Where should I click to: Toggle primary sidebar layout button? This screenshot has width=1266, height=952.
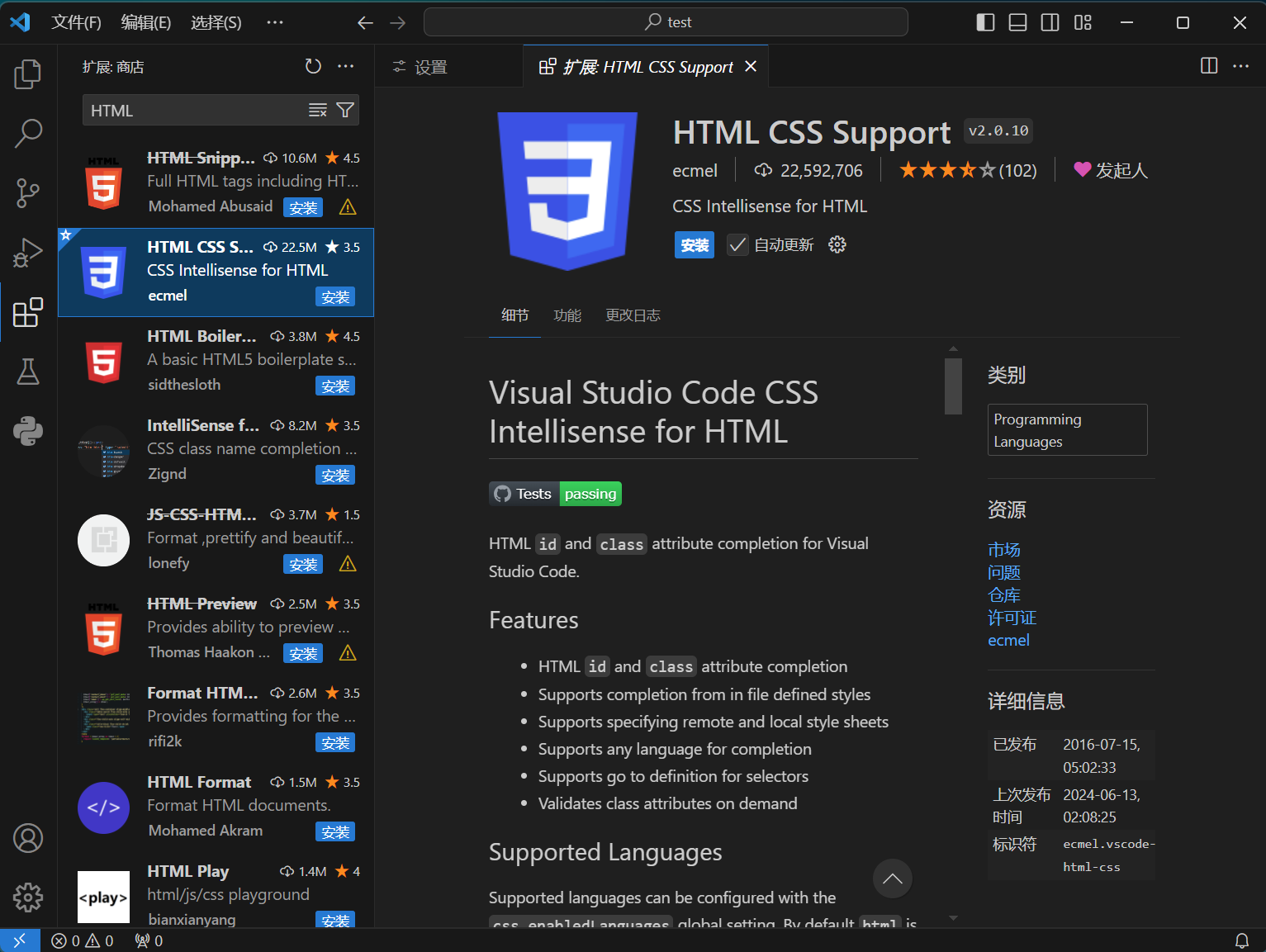coord(985,22)
